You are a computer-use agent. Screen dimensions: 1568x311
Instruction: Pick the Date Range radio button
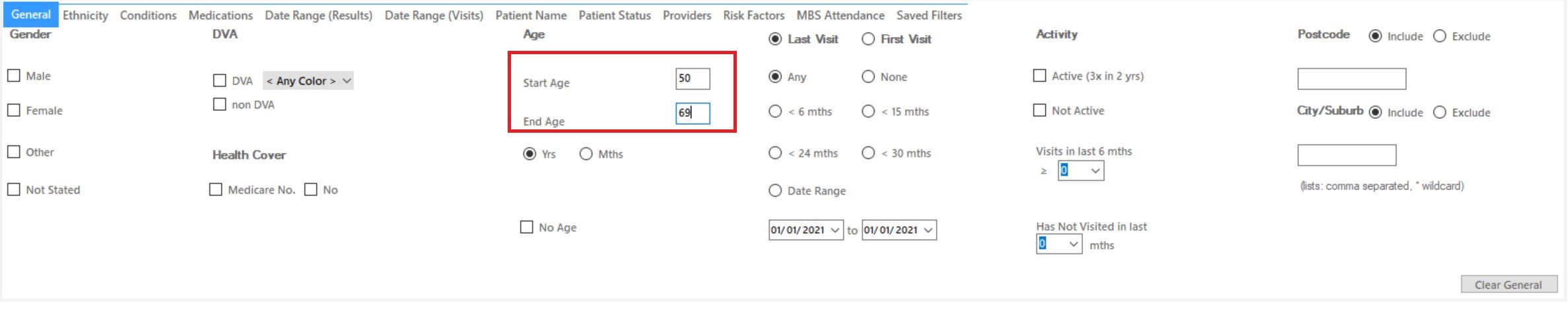[x=776, y=191]
